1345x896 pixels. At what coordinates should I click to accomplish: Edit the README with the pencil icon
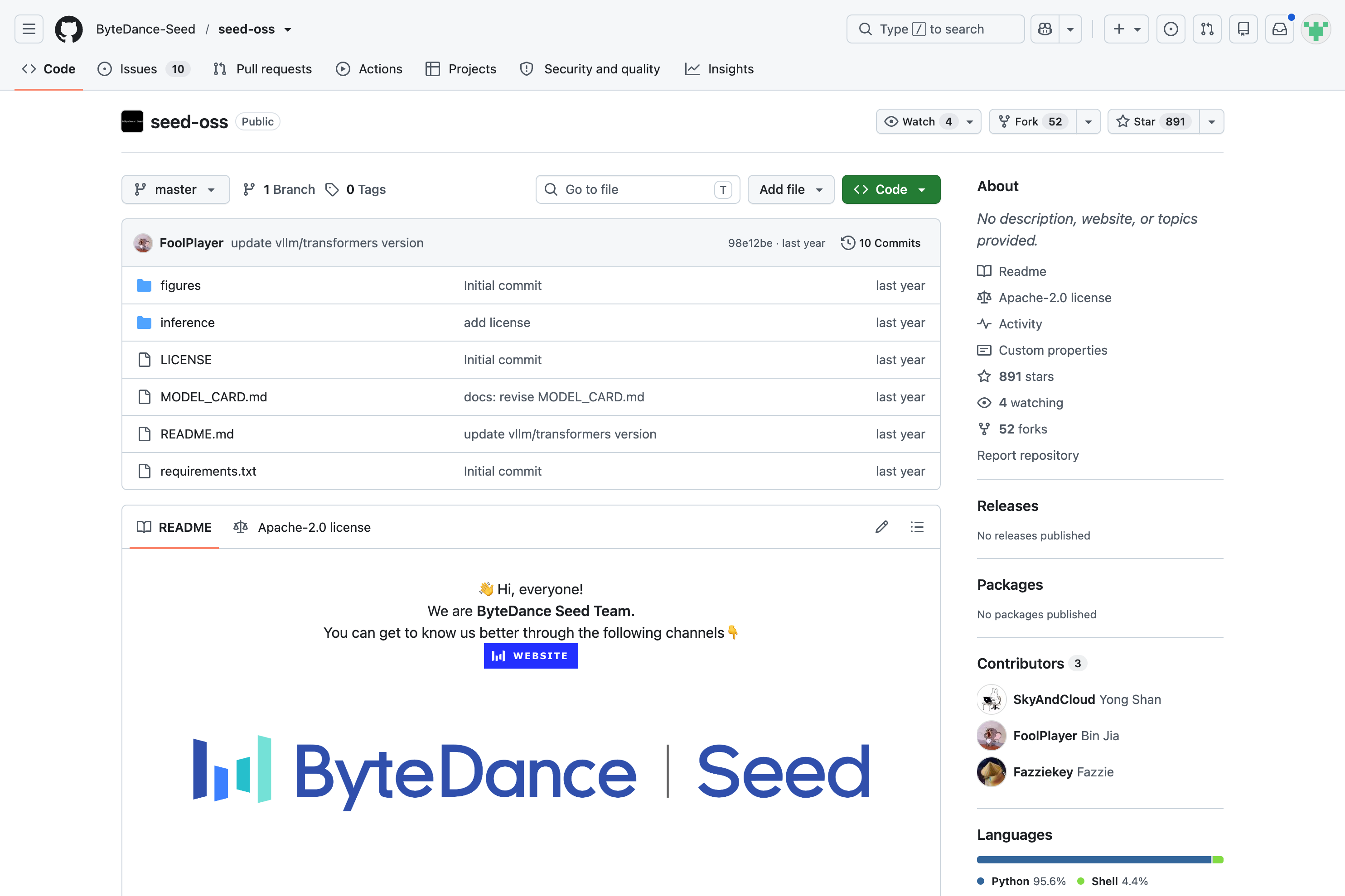[881, 527]
